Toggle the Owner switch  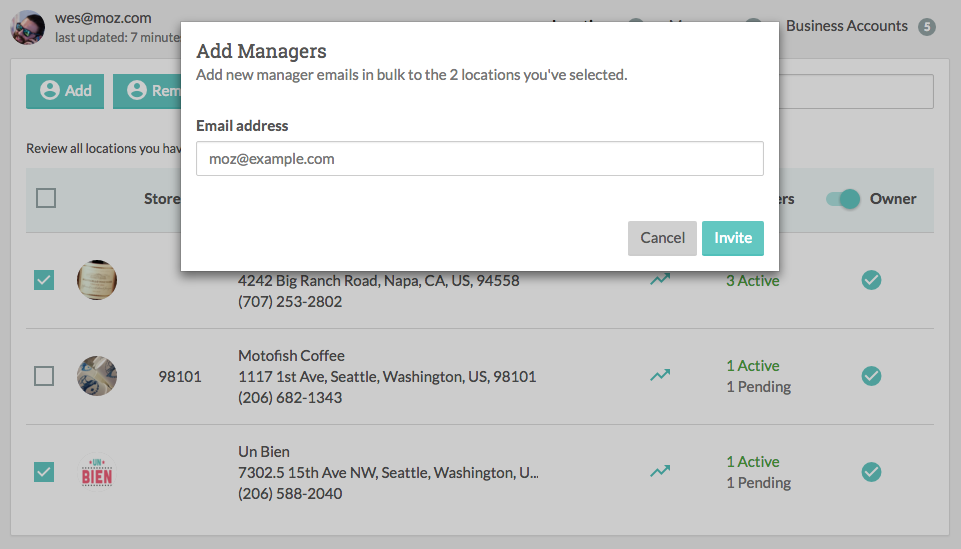click(x=843, y=199)
